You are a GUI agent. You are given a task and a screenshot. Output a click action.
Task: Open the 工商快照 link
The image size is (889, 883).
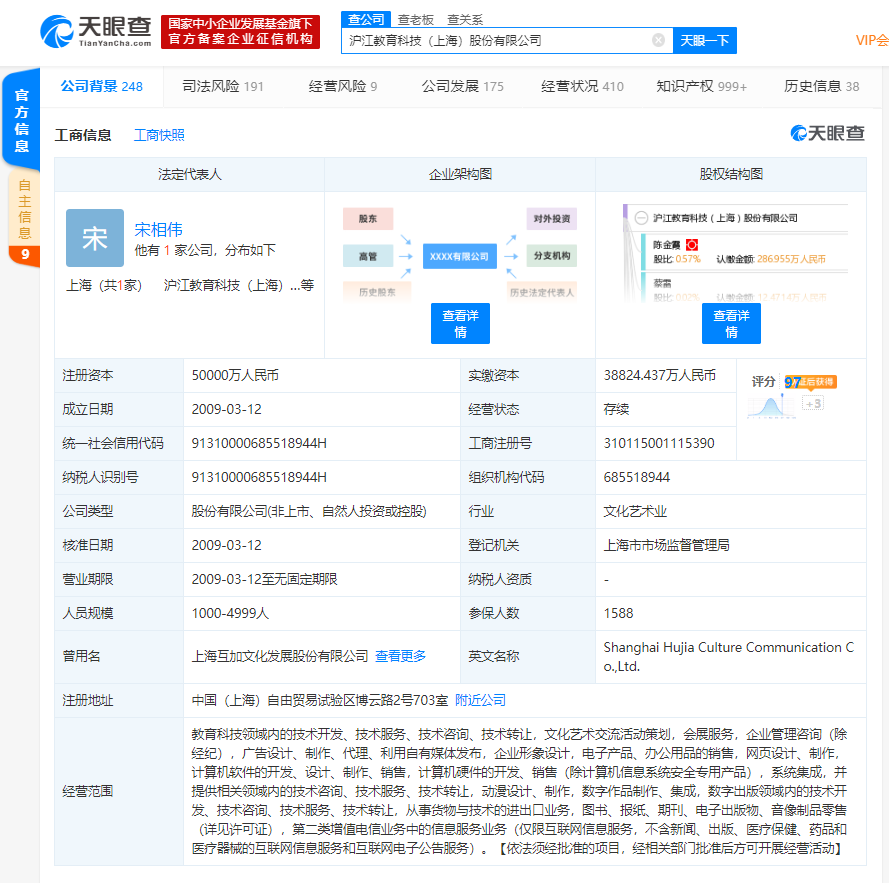(x=159, y=135)
